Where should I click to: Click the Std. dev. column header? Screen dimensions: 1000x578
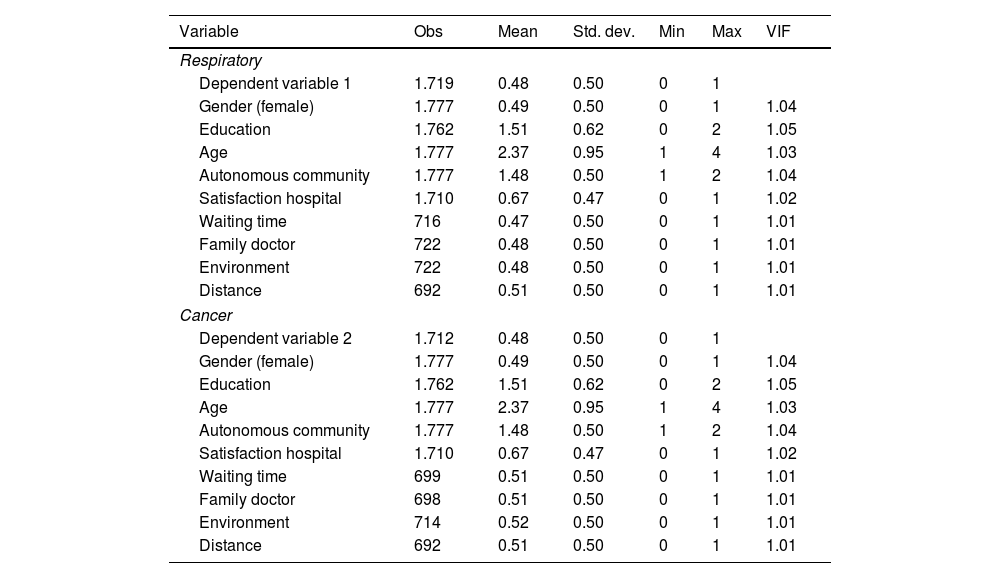point(603,31)
